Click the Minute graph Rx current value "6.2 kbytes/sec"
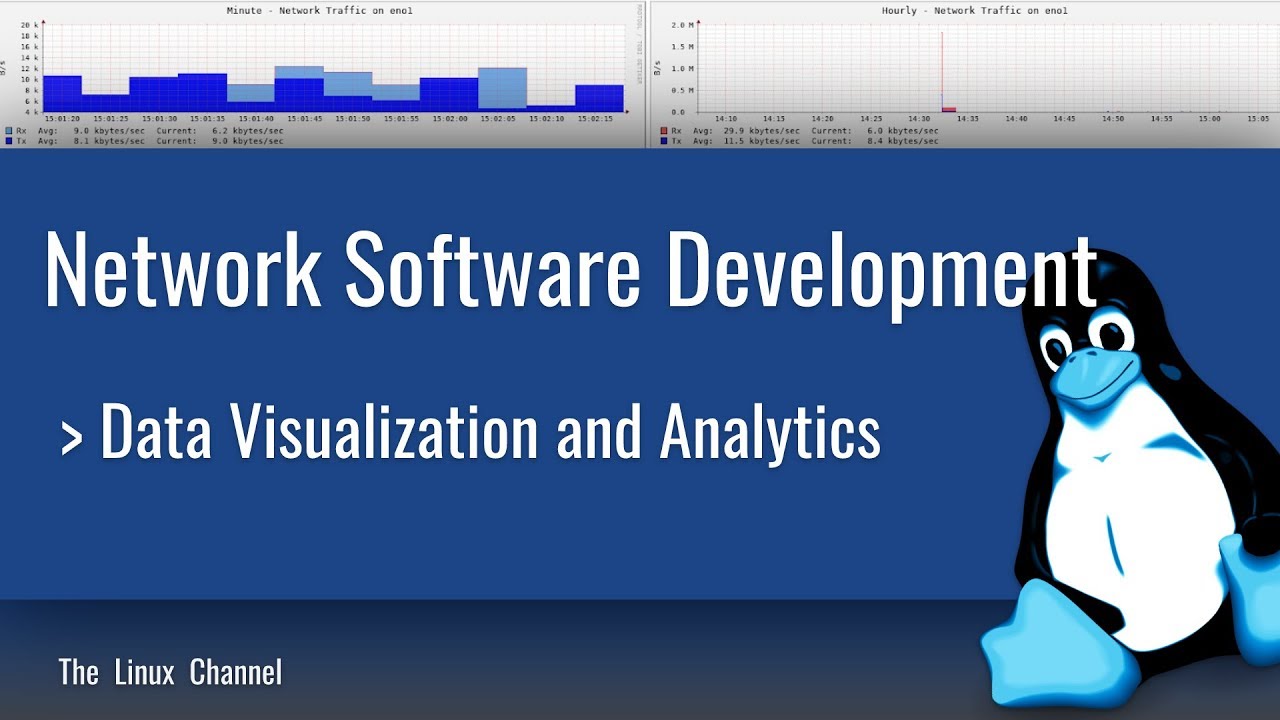Image resolution: width=1280 pixels, height=720 pixels. point(248,131)
